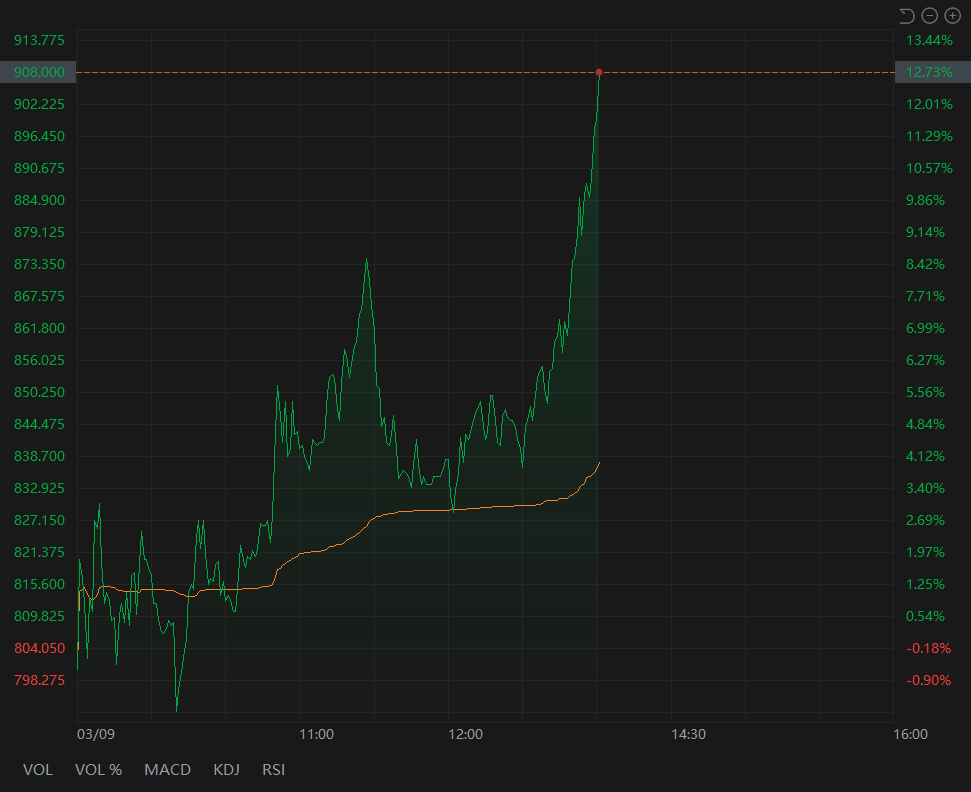Click the 11:00 time axis label
971x792 pixels.
(x=316, y=734)
